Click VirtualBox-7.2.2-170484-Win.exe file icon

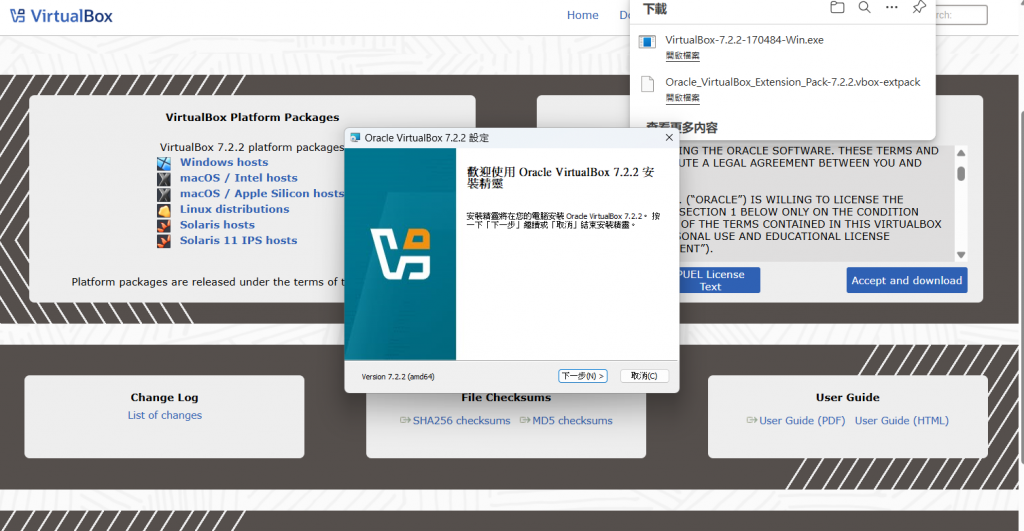click(647, 42)
